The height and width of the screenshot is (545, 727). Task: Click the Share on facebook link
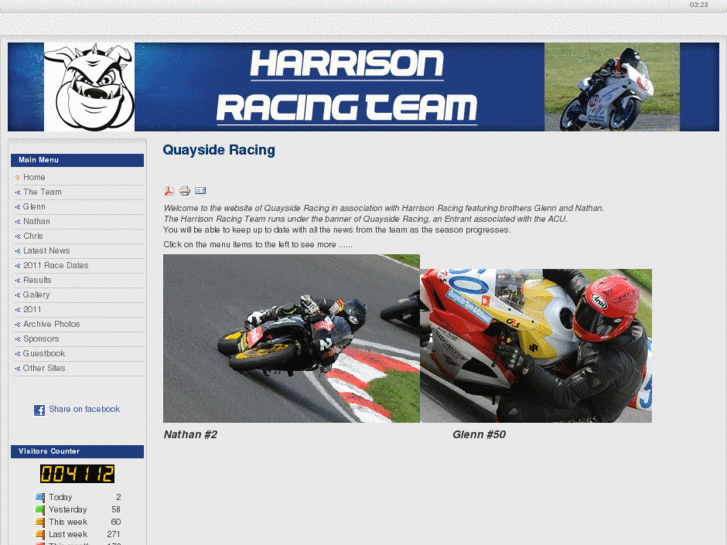[84, 409]
